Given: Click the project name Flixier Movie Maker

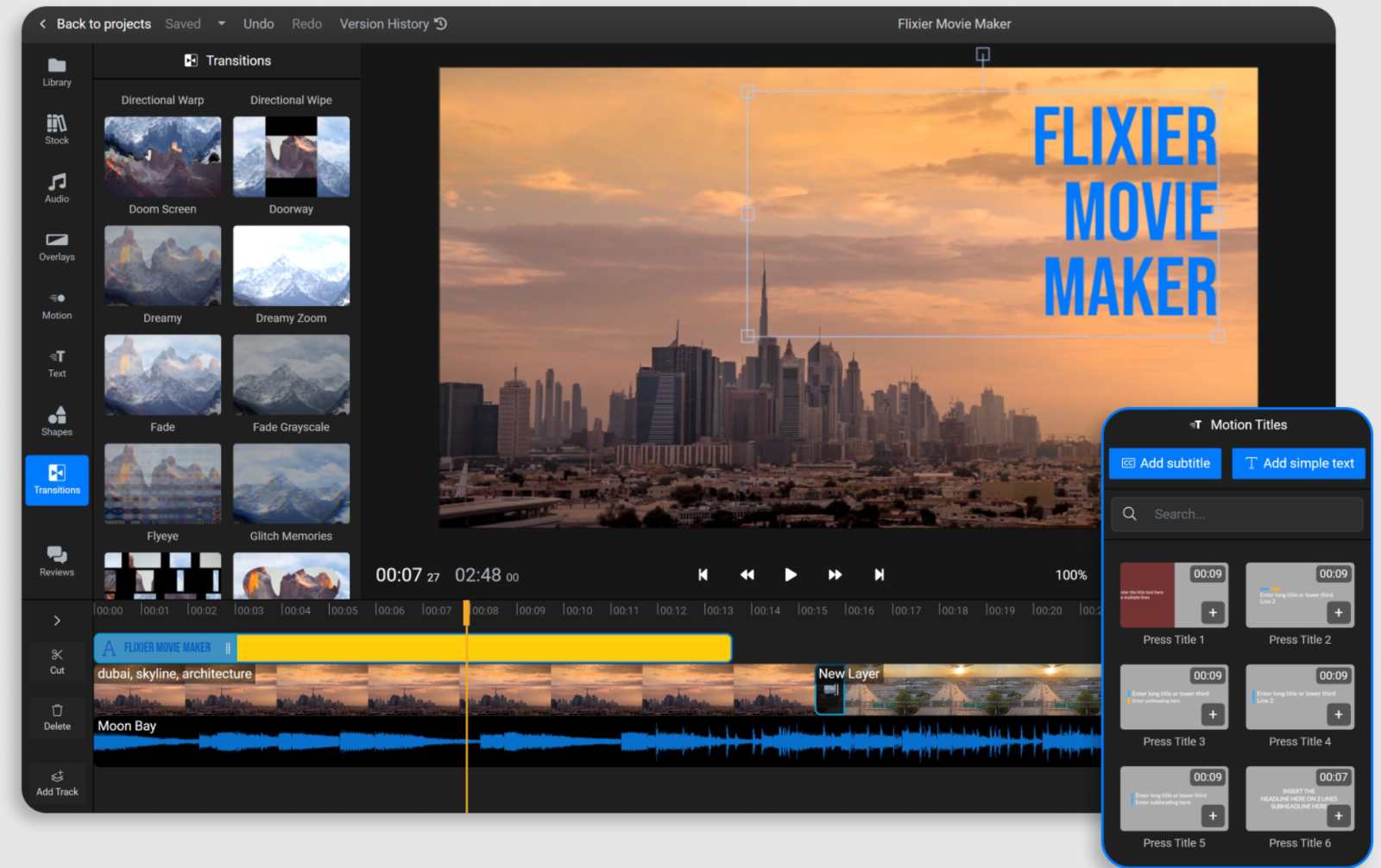Looking at the screenshot, I should pyautogui.click(x=954, y=24).
